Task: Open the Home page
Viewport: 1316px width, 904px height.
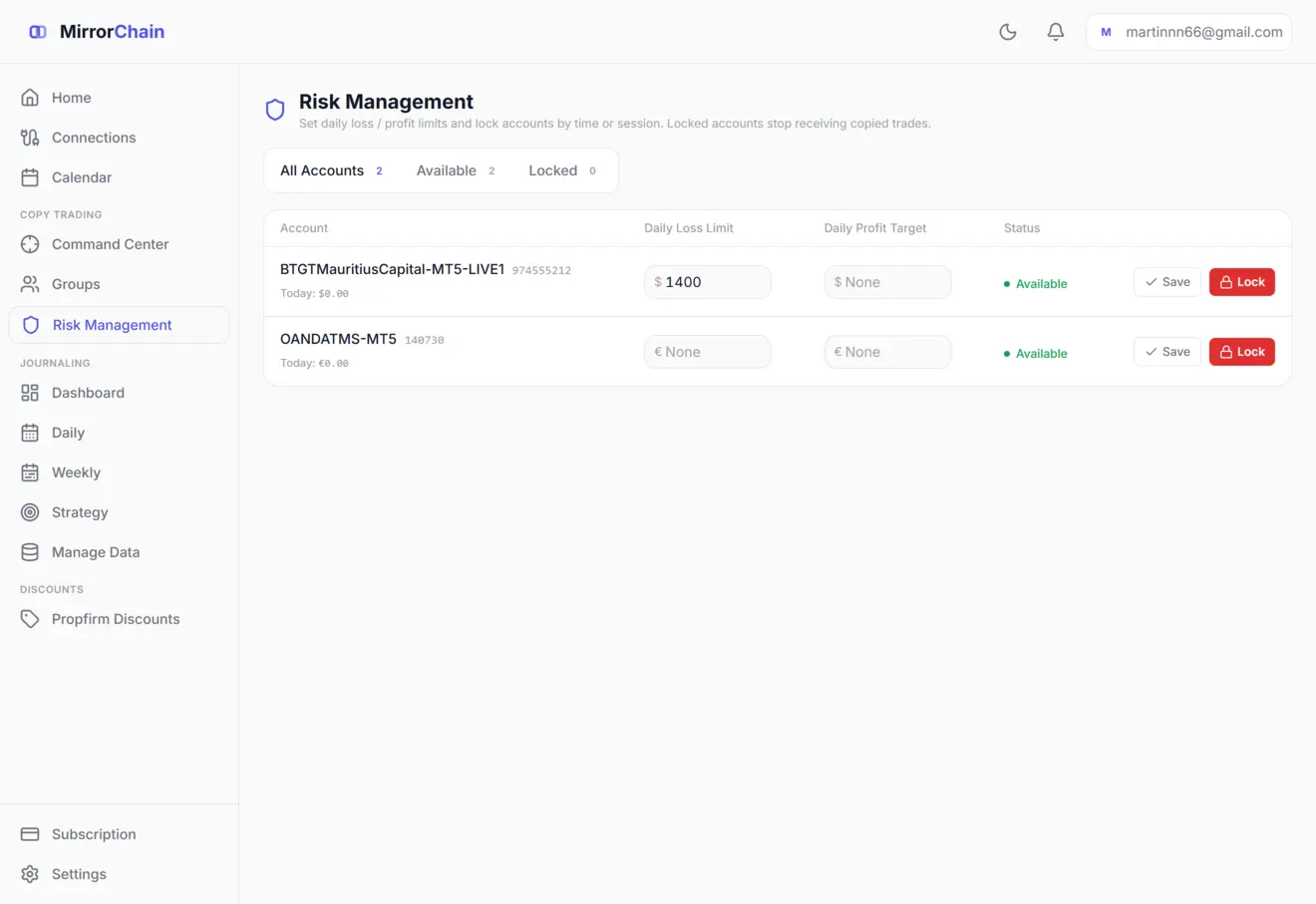Action: click(120, 98)
